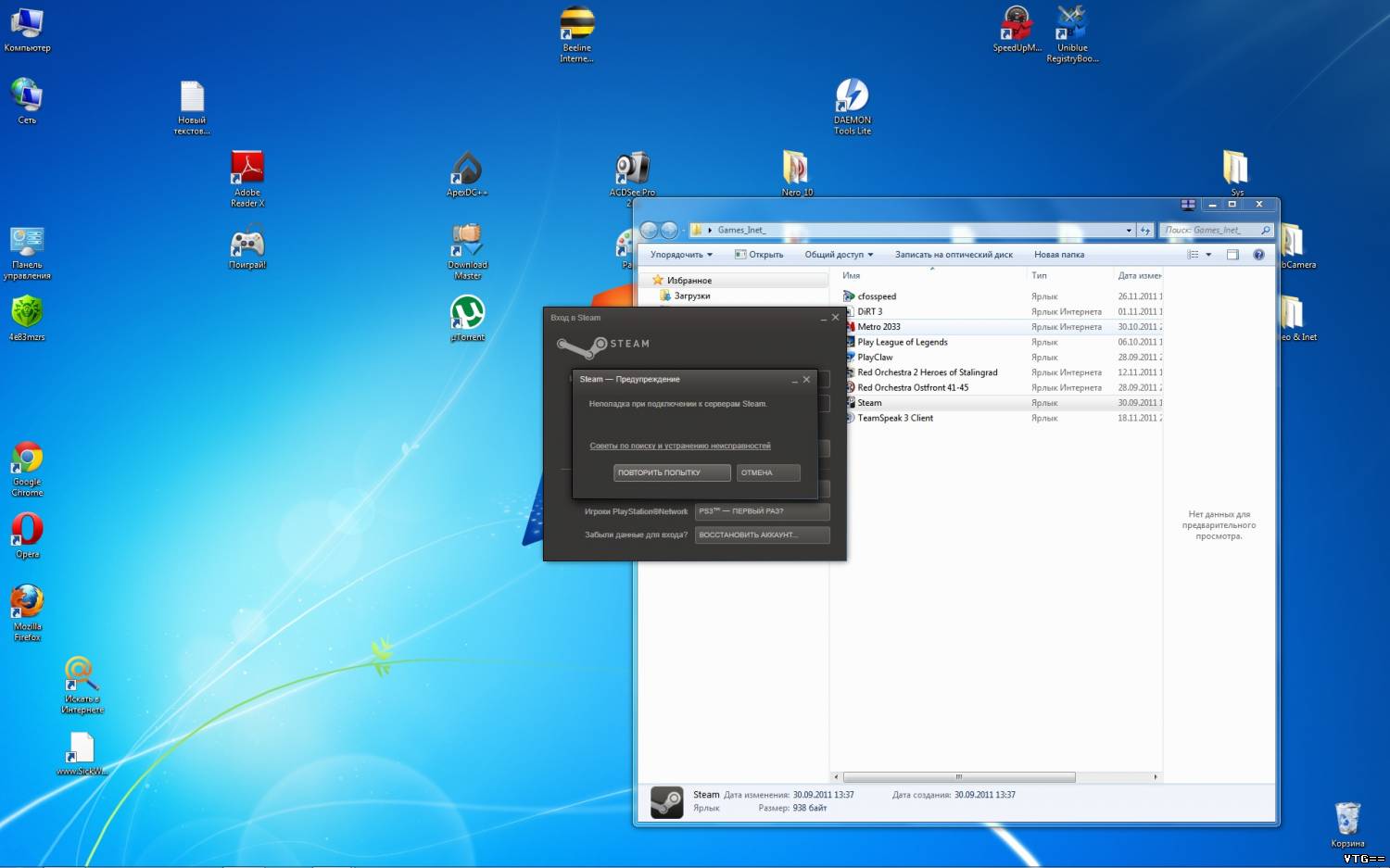
Task: Launch Mozilla Firefox shortcut
Action: coord(27,612)
